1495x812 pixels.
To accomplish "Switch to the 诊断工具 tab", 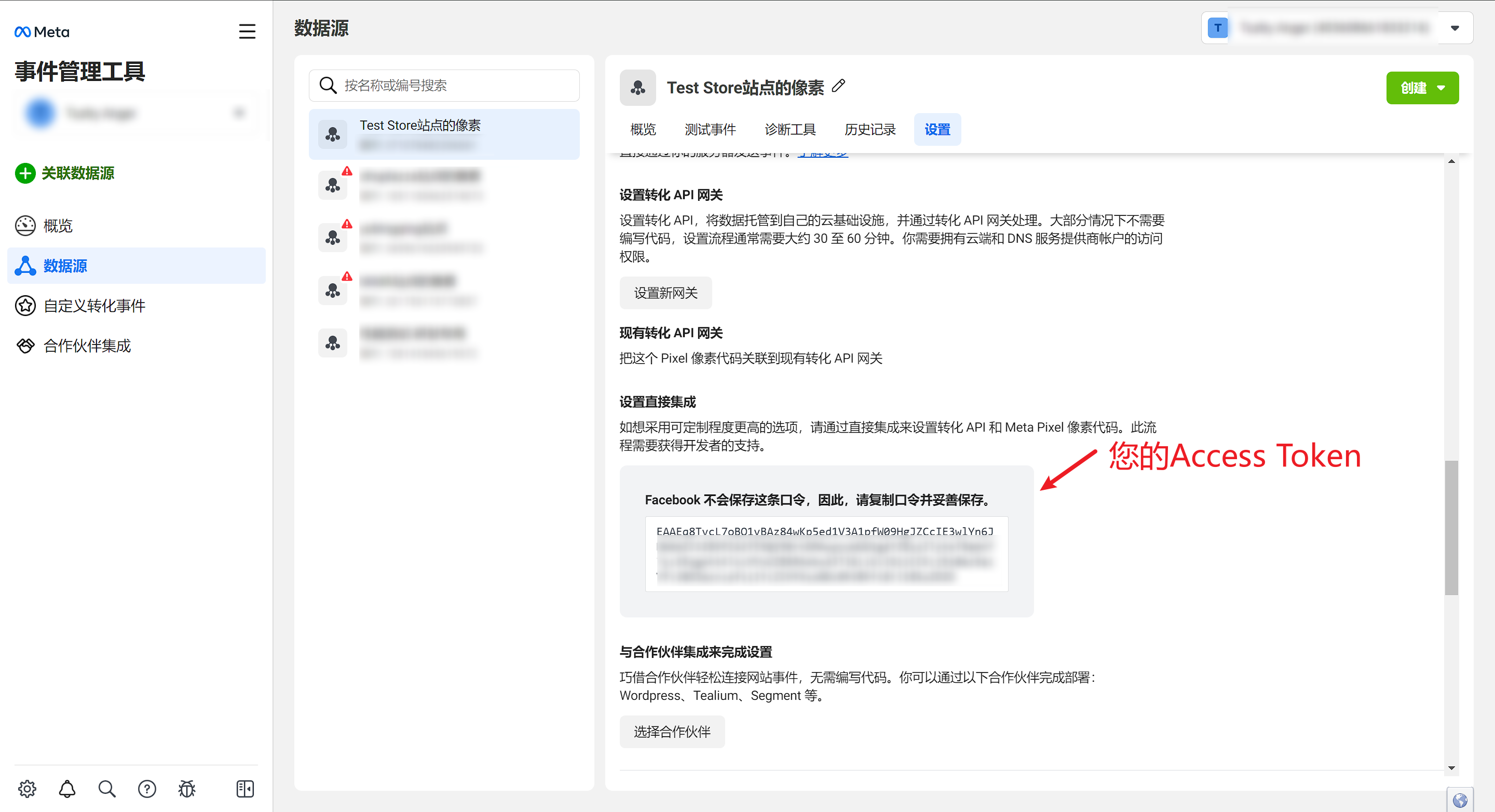I will tap(790, 129).
